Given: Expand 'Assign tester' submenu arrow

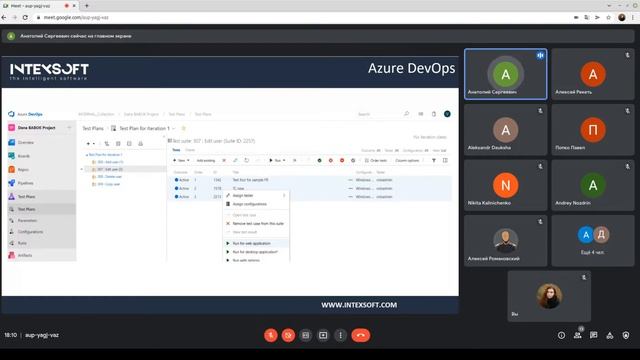Looking at the screenshot, I should [284, 196].
